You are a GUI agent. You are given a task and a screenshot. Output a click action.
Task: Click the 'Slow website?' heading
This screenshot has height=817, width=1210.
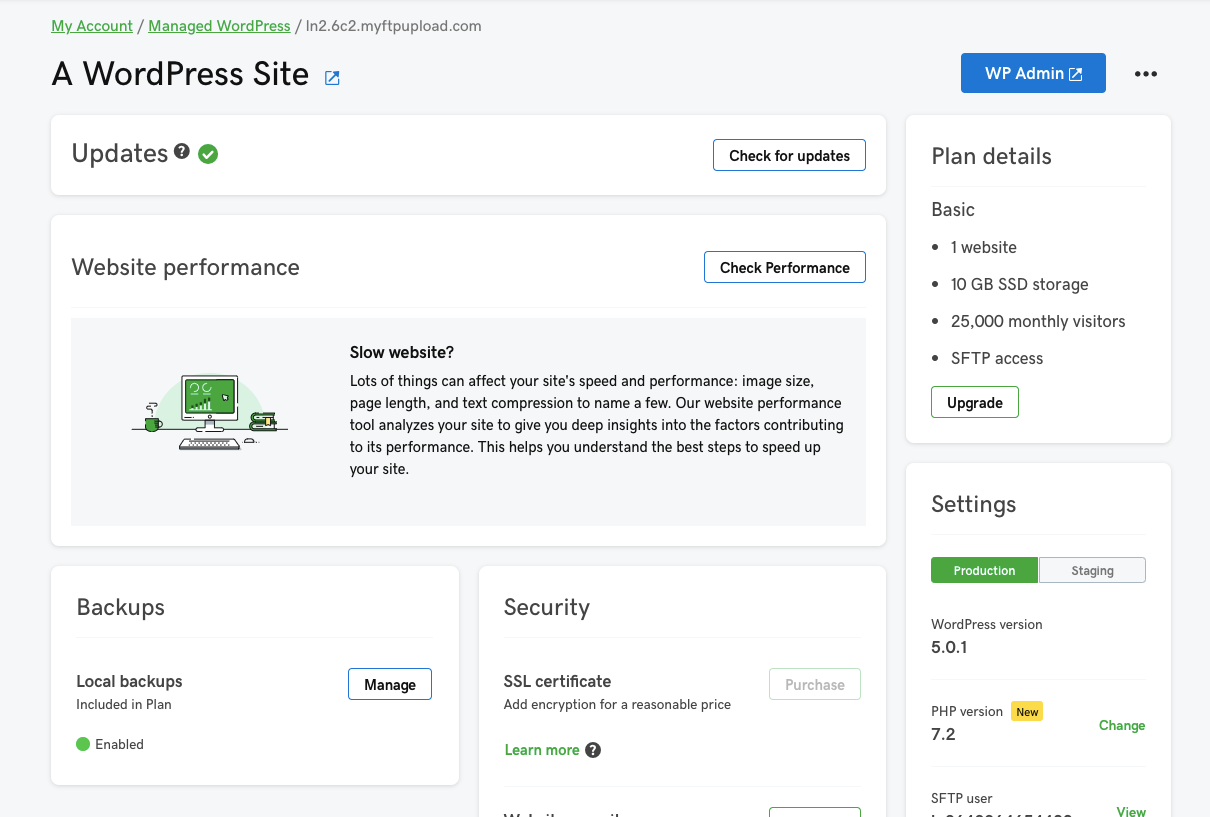402,352
